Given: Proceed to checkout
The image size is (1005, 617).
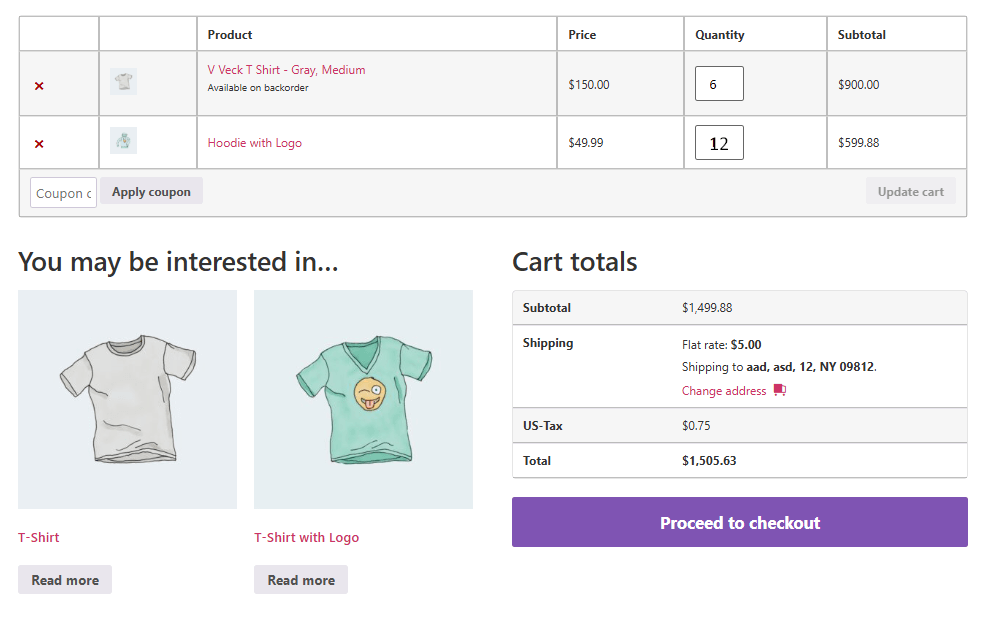Looking at the screenshot, I should point(740,522).
